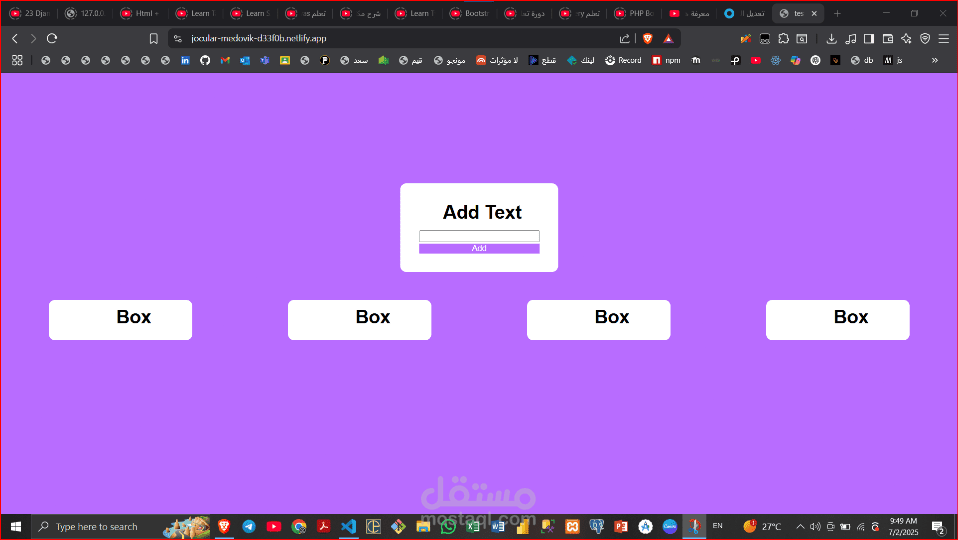Focus the Add Text input field
The width and height of the screenshot is (958, 540).
(479, 236)
